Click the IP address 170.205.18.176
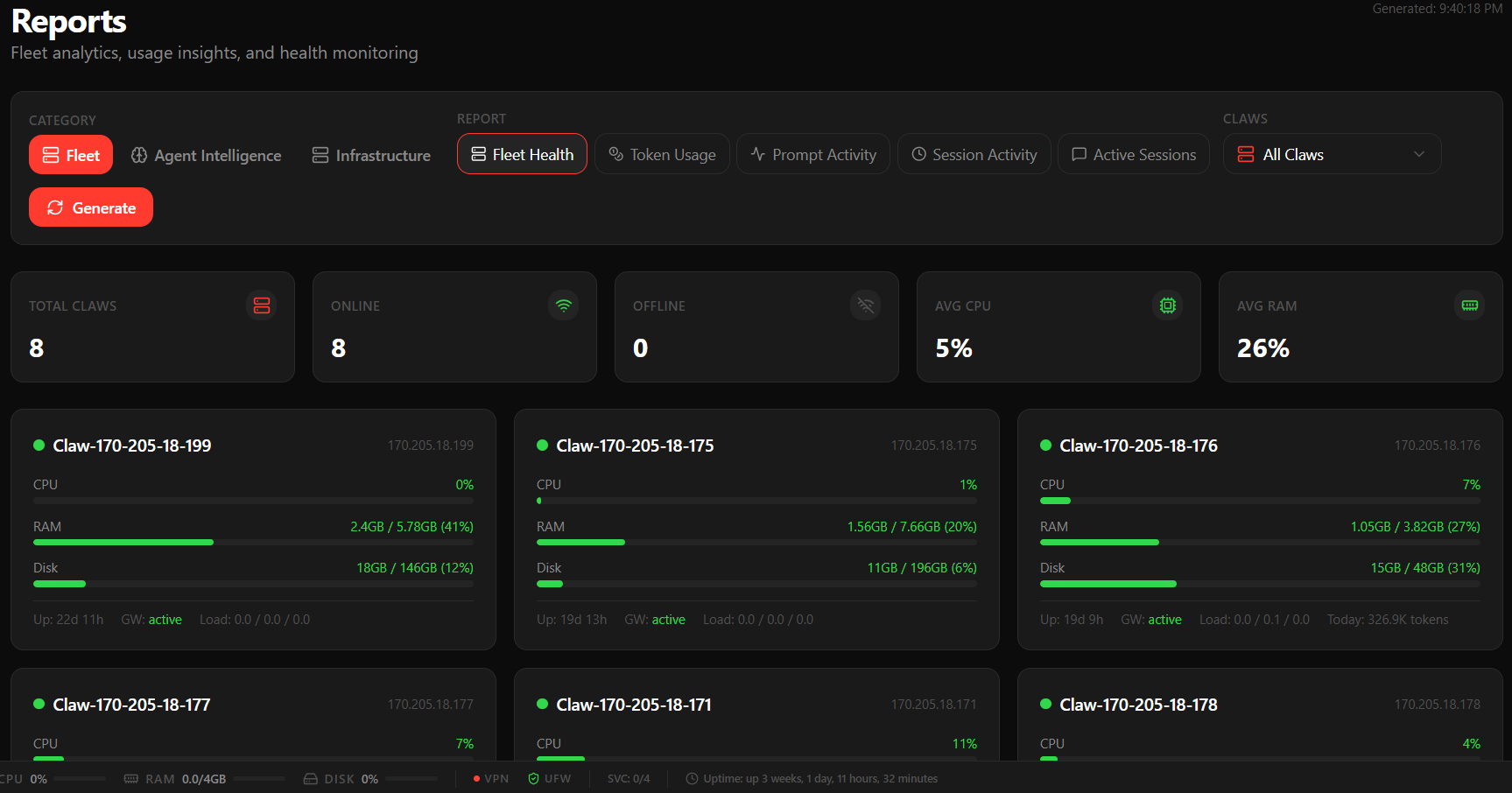1512x793 pixels. [x=1438, y=446]
